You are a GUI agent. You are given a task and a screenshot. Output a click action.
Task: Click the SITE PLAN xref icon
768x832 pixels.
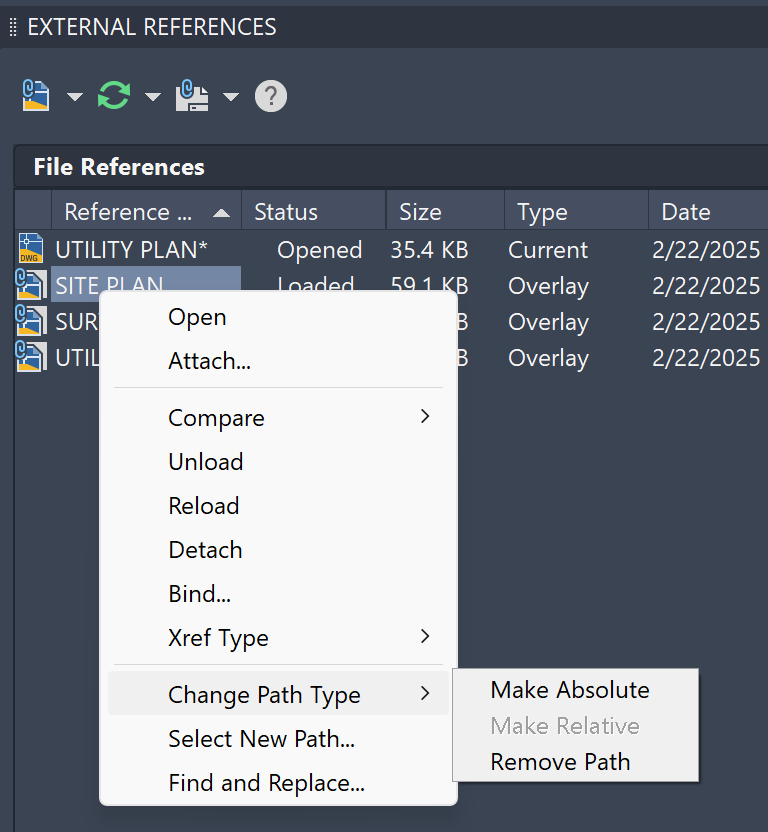(x=31, y=285)
